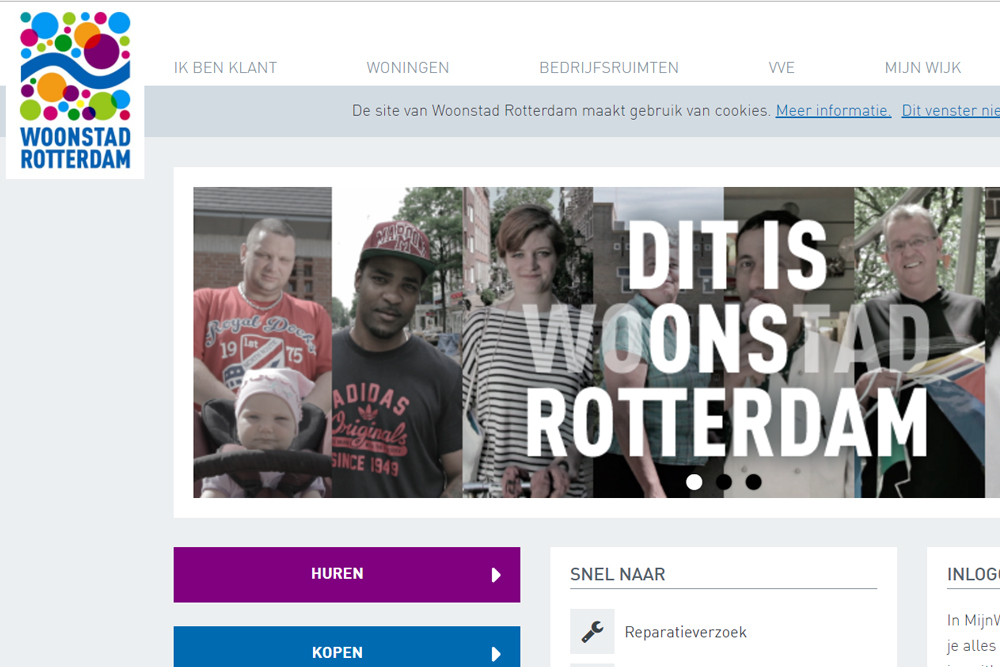Image resolution: width=1000 pixels, height=667 pixels.
Task: Click the SNEL NAAR panel heading
Action: click(x=617, y=574)
